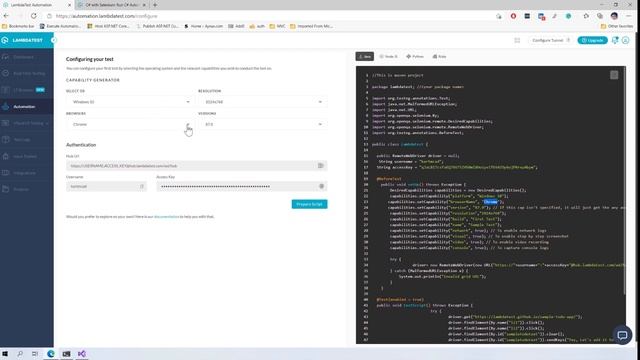Open Edge from the taskbar
Image resolution: width=640 pixels, height=360 pixels.
point(51,354)
